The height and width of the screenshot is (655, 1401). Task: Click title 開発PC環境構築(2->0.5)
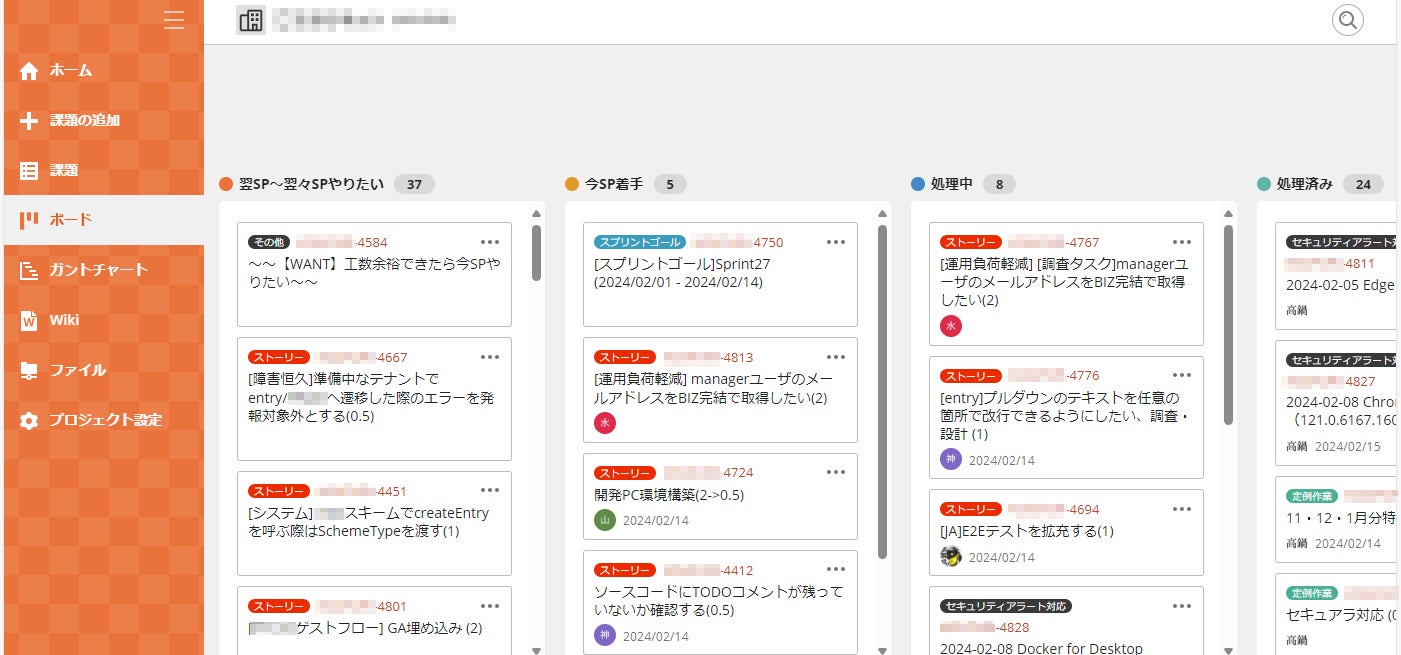[x=669, y=495]
